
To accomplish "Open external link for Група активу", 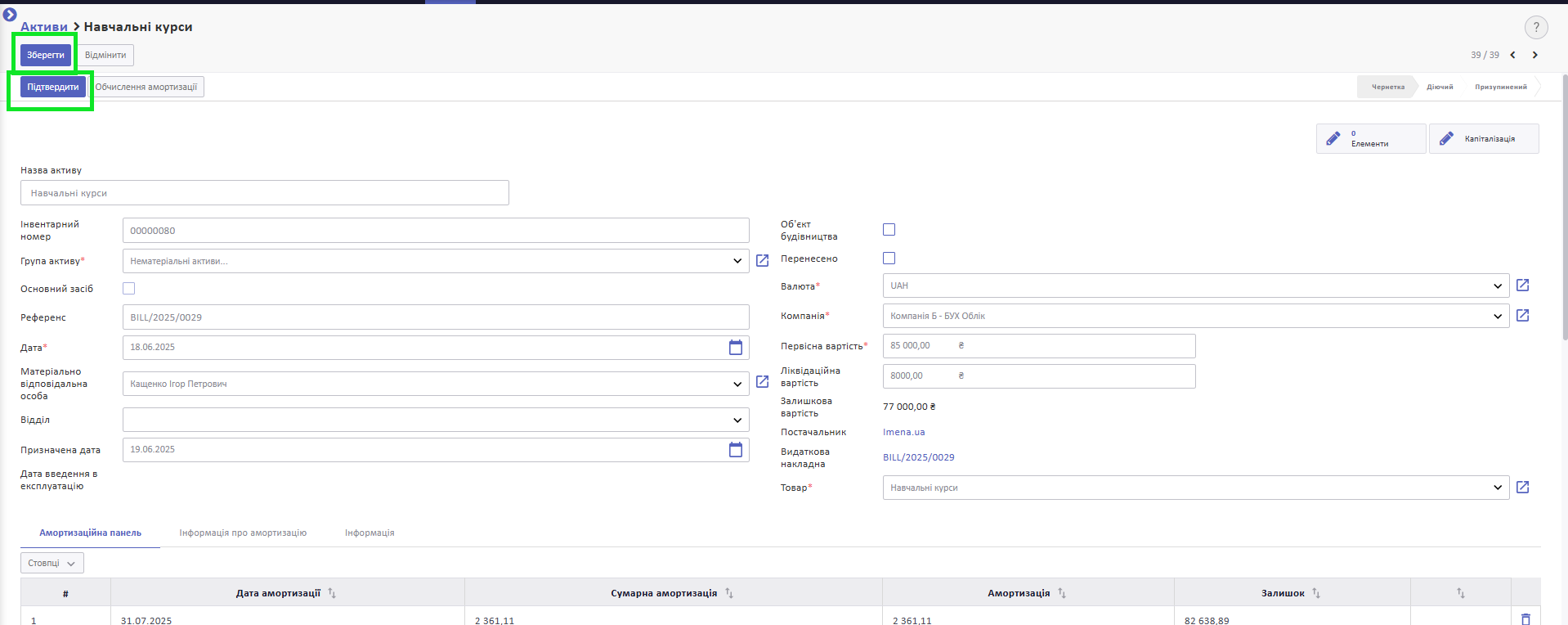I will click(x=762, y=260).
